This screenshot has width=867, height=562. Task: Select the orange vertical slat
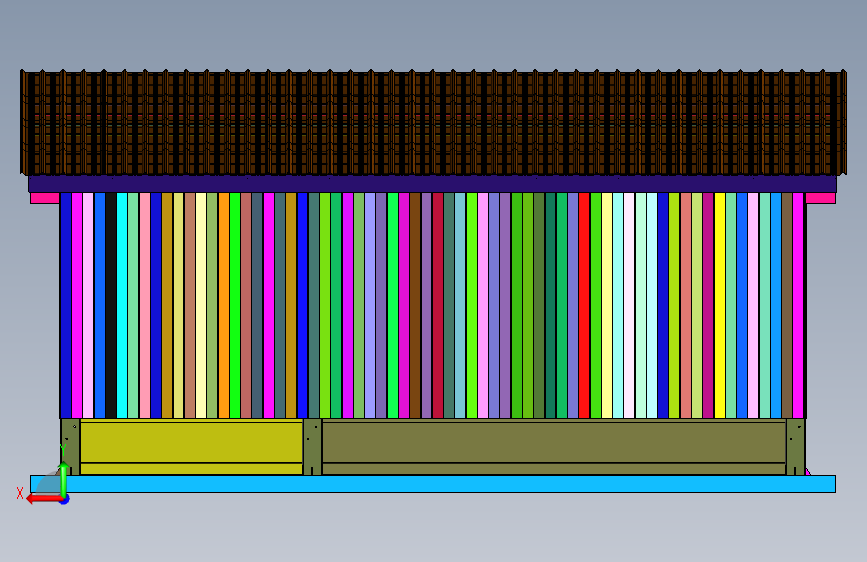click(223, 305)
